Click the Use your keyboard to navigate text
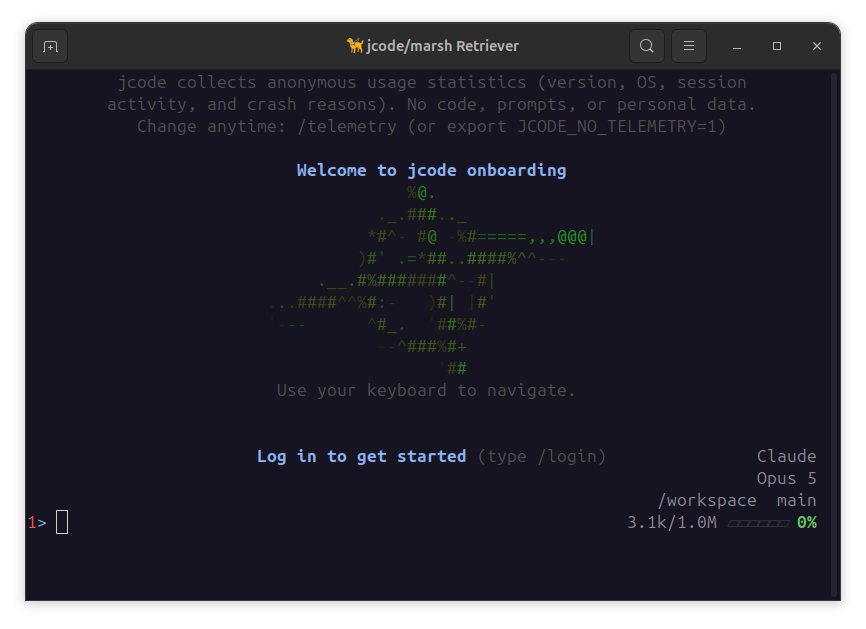Screen dimensions: 866x629 click(x=426, y=390)
